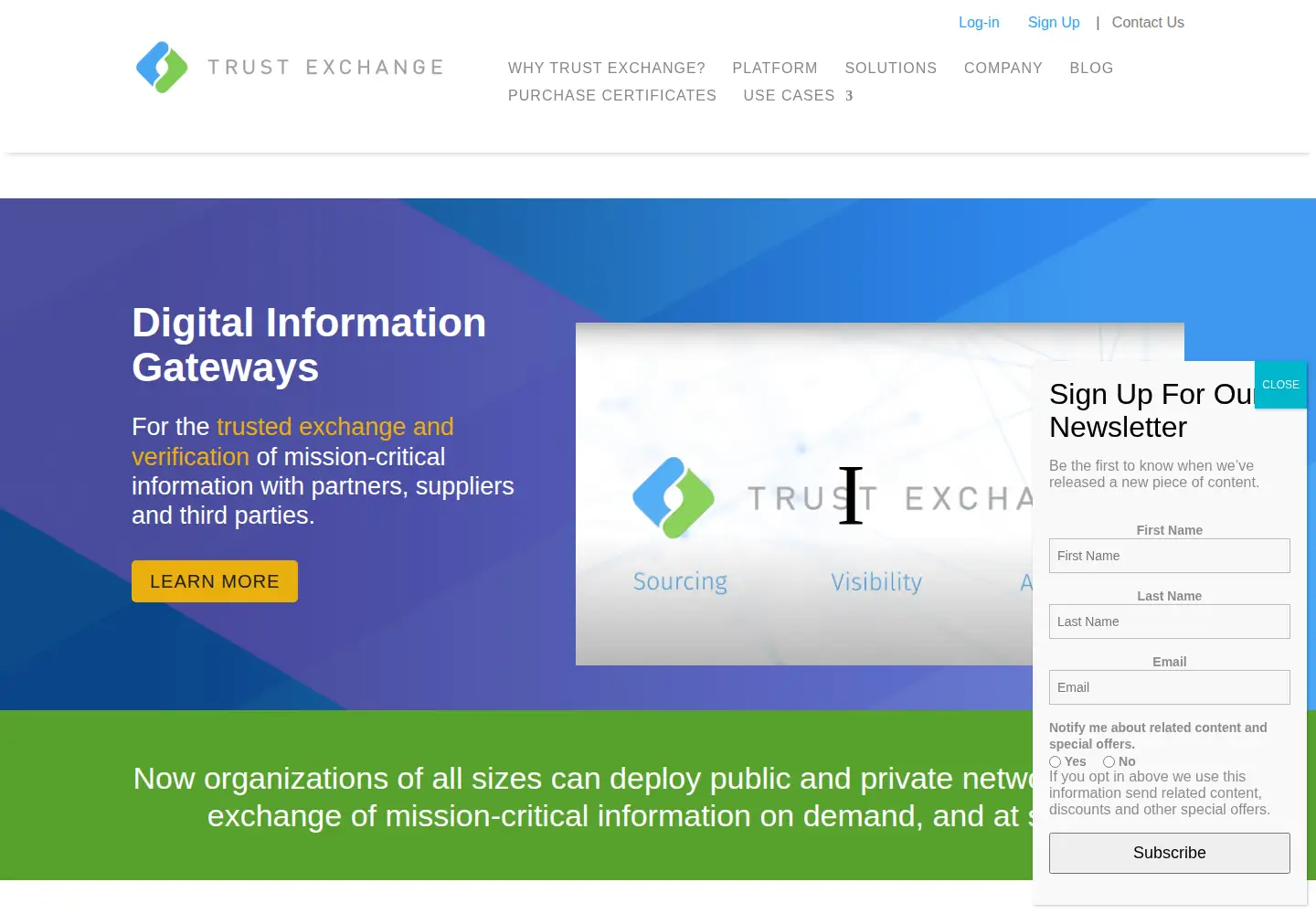Click 'Be the first to know' description text
Image resolution: width=1316 pixels, height=914 pixels.
(x=1154, y=473)
